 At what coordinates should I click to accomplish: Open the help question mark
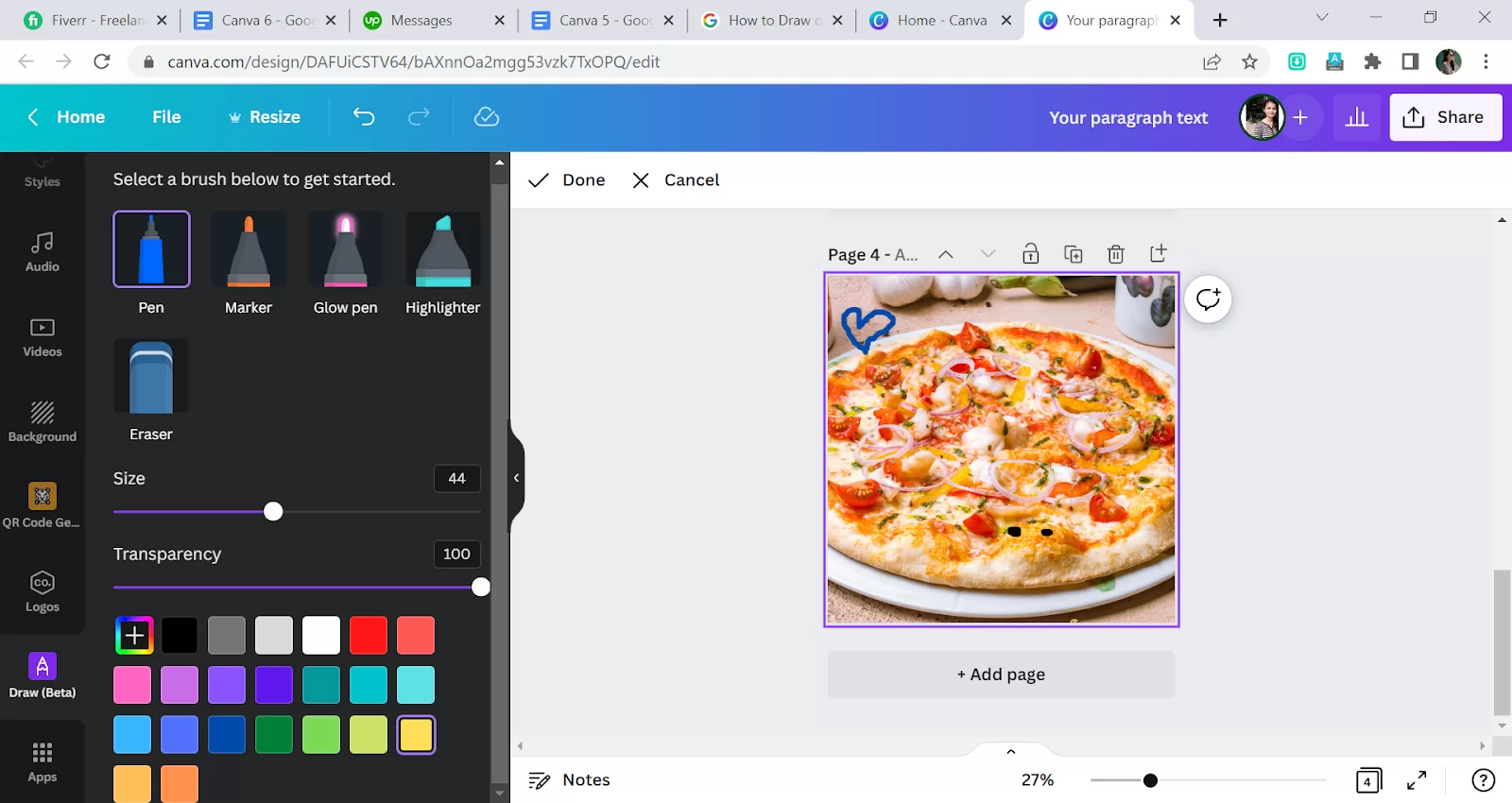[1484, 780]
